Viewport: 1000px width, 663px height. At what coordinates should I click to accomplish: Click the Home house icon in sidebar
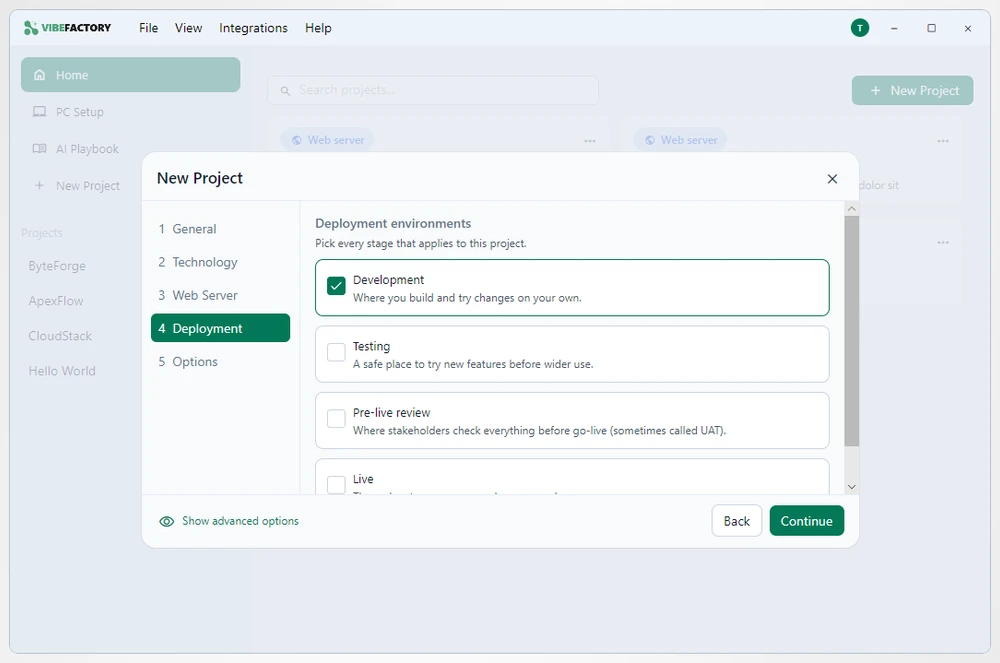(40, 75)
